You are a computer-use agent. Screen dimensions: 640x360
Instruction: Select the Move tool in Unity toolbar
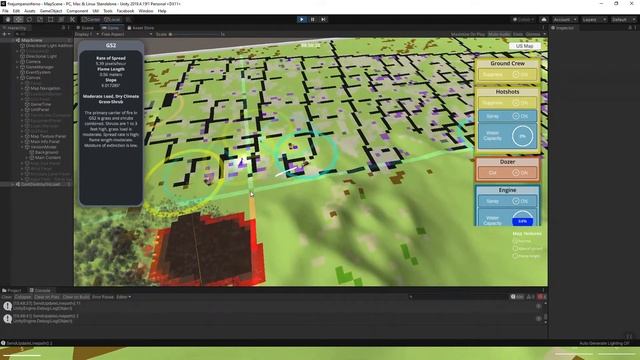pos(18,19)
